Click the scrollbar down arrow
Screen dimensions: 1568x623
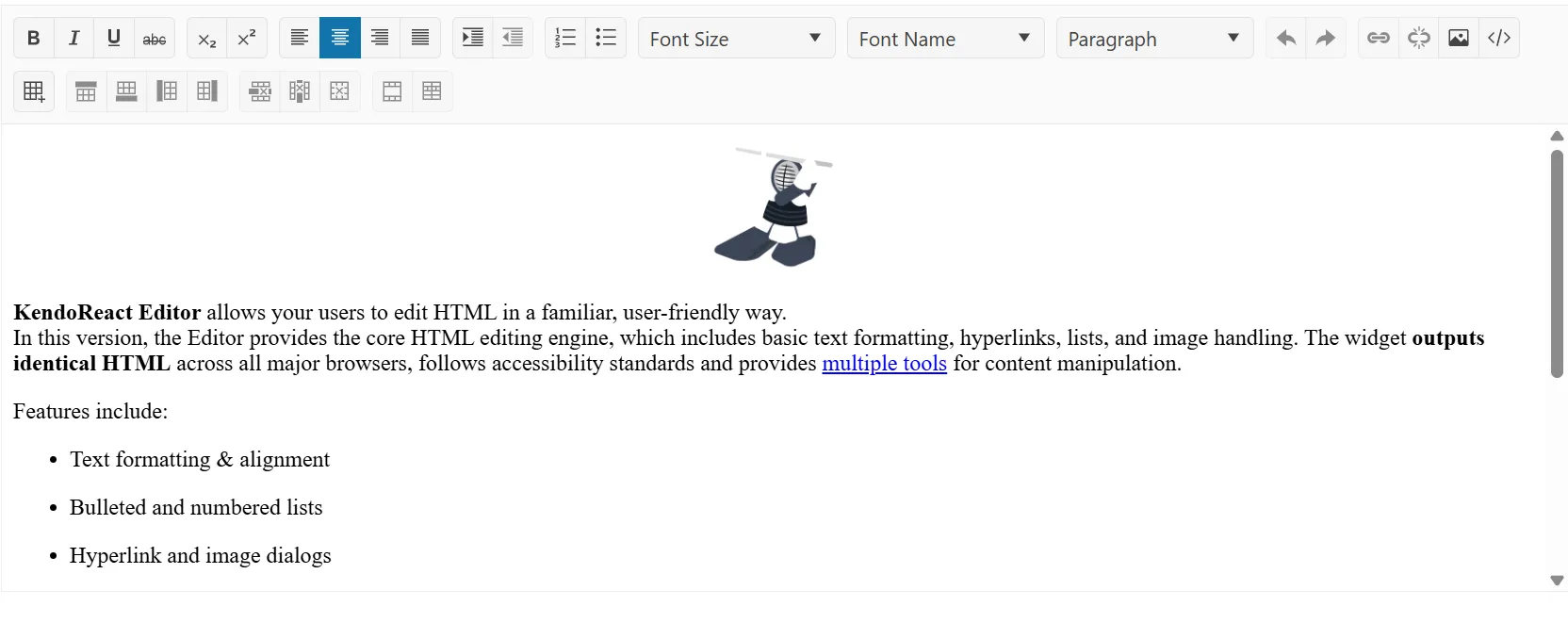(x=1557, y=581)
